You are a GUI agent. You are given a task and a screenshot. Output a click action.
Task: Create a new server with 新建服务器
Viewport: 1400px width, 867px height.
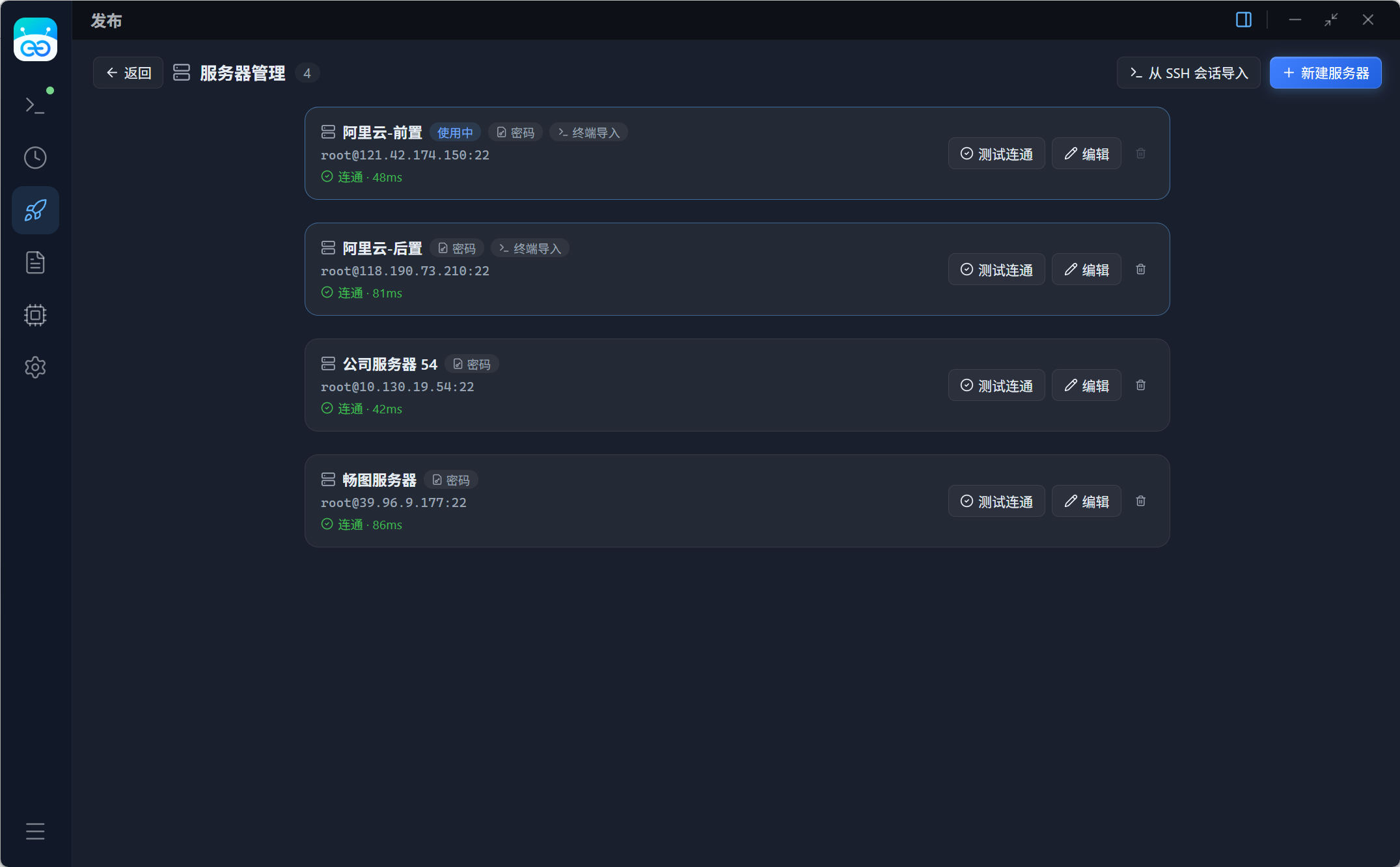[1326, 73]
